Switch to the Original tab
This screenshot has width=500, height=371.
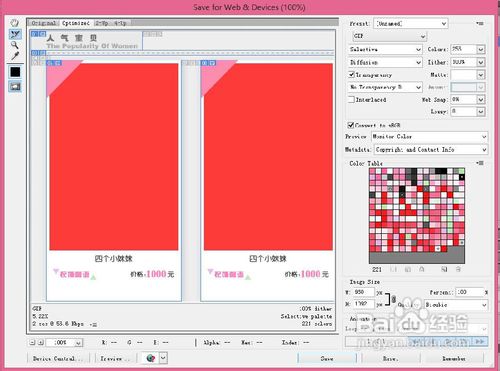click(44, 23)
